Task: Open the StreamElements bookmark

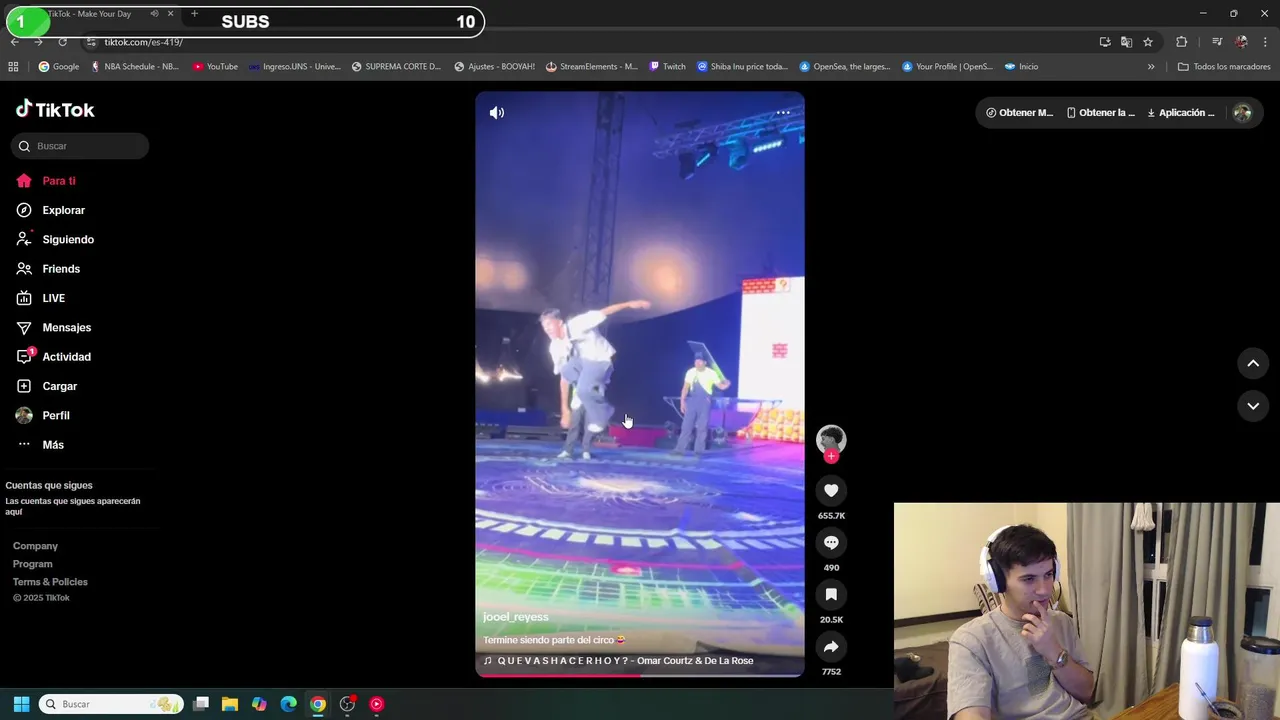Action: [x=591, y=67]
